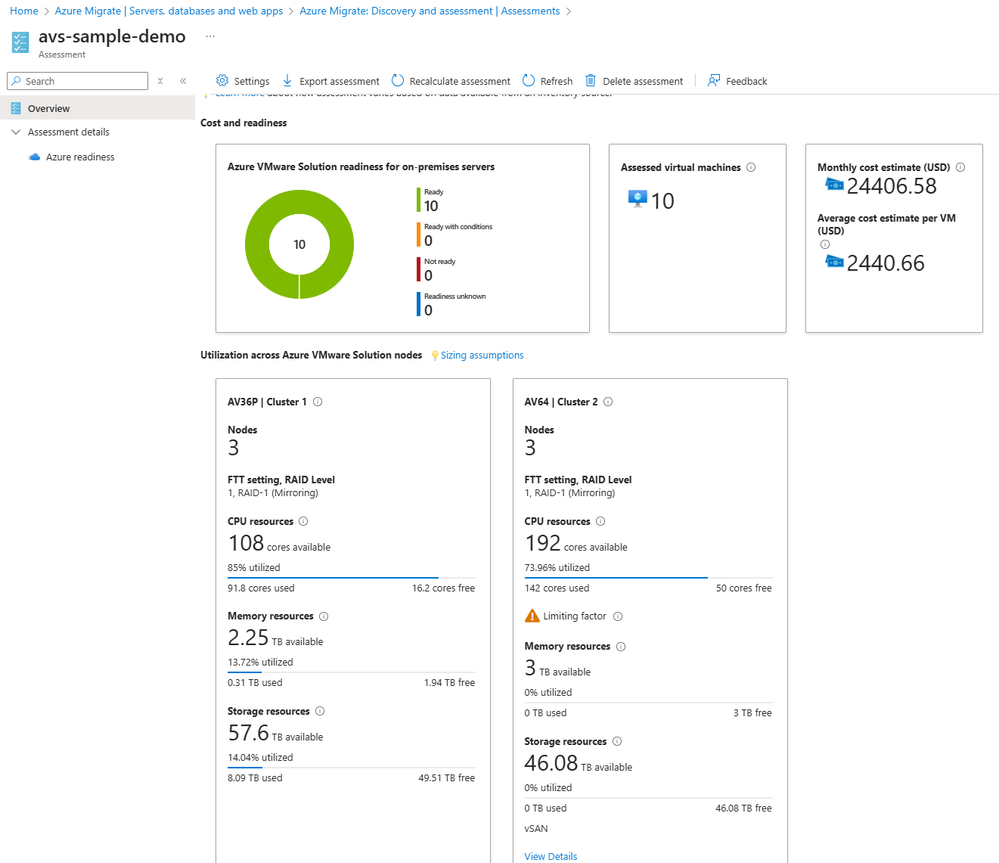Viewport: 999px width, 863px height.
Task: Click Cluster 2 CPU resources info icon
Action: (600, 521)
